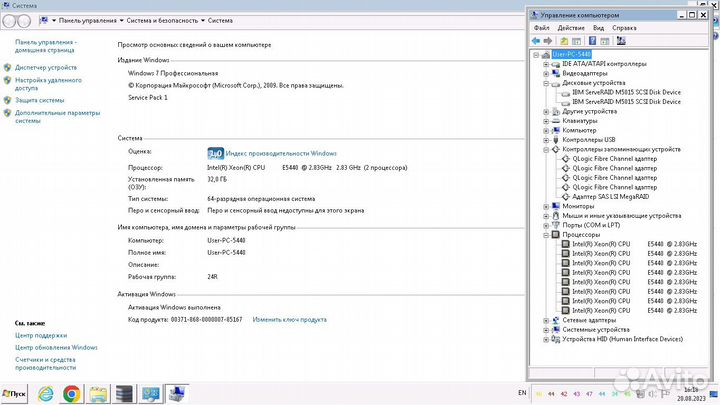Collapse Дисковые устройства node

[546, 83]
